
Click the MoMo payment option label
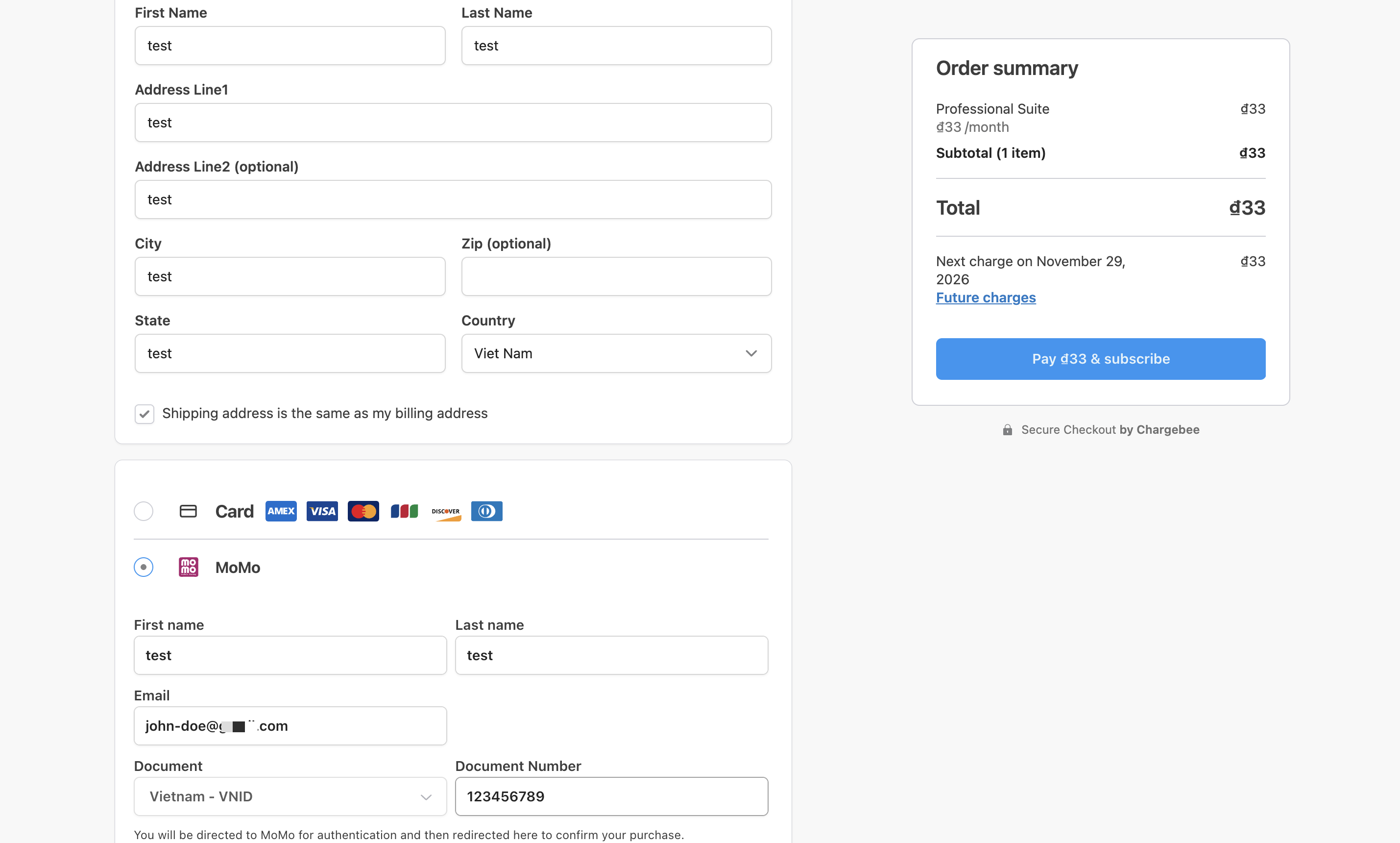[238, 568]
